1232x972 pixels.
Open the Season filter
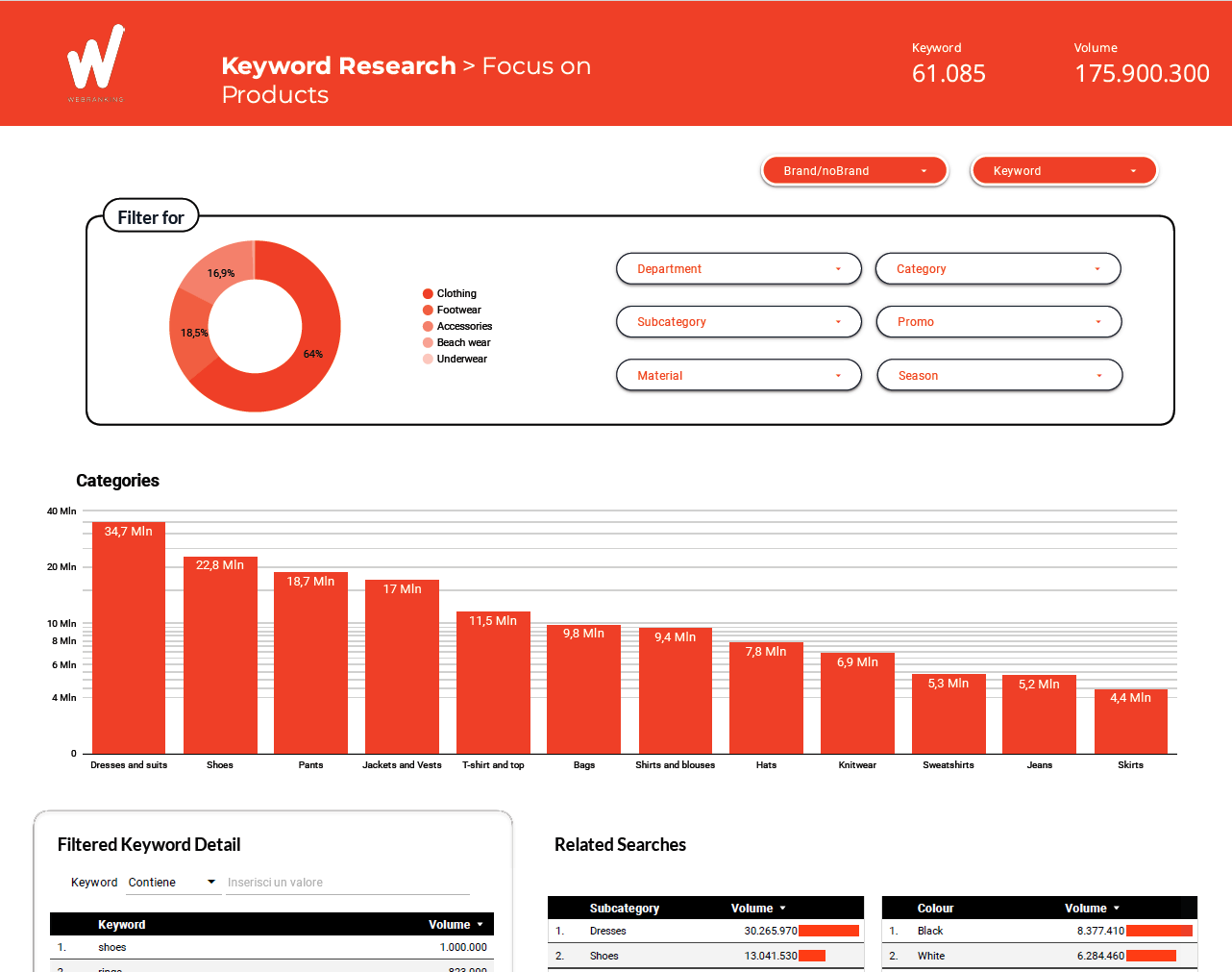click(x=998, y=375)
